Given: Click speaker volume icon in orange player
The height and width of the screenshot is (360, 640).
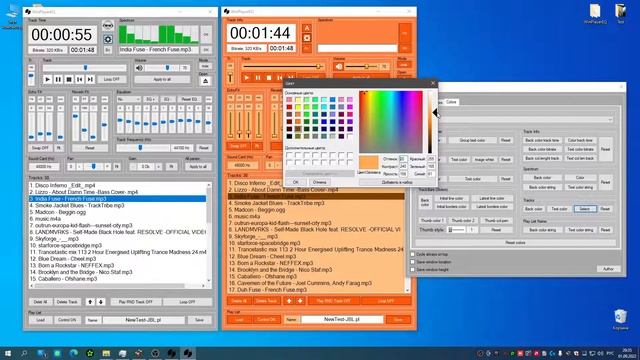Looking at the screenshot, I should tap(339, 66).
